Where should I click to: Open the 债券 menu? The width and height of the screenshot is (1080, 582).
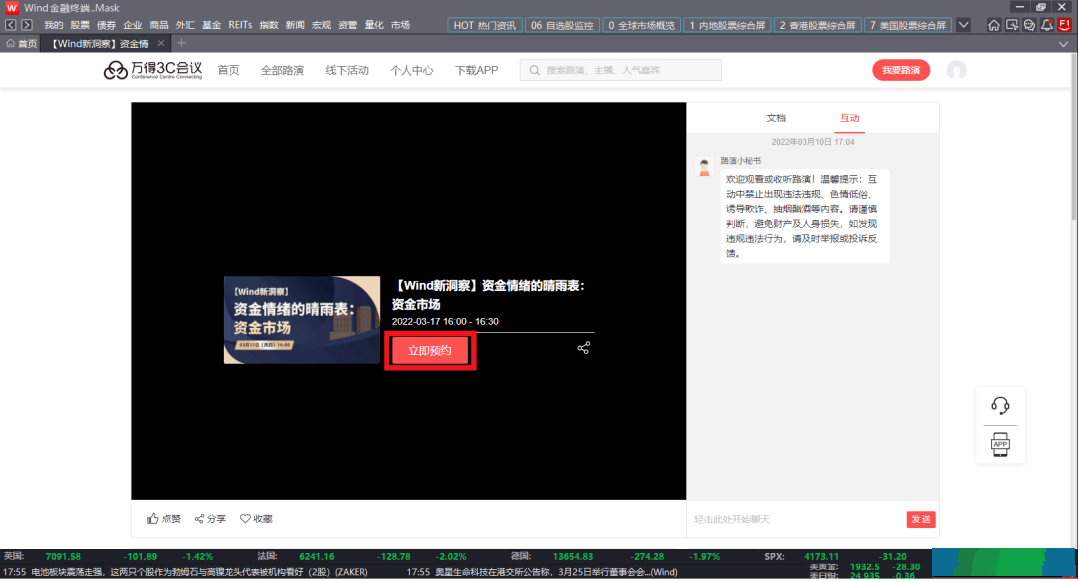pyautogui.click(x=106, y=25)
